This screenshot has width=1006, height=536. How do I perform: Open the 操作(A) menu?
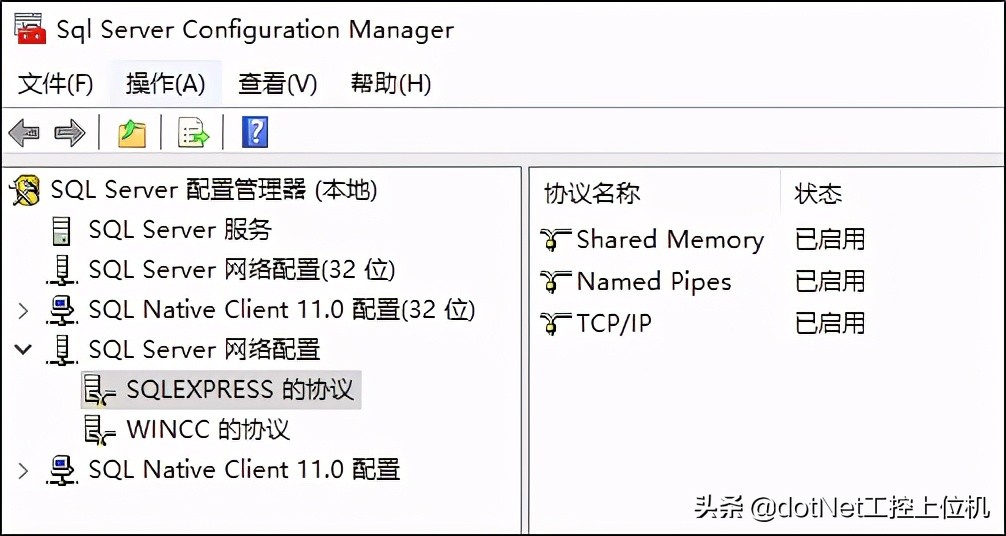pos(166,84)
